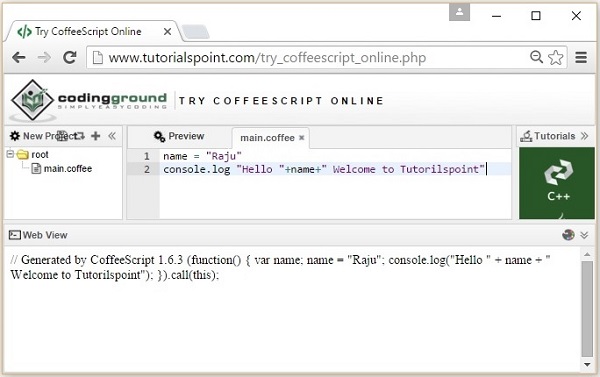The width and height of the screenshot is (600, 377).
Task: Click the Preview gears icon
Action: tap(159, 136)
